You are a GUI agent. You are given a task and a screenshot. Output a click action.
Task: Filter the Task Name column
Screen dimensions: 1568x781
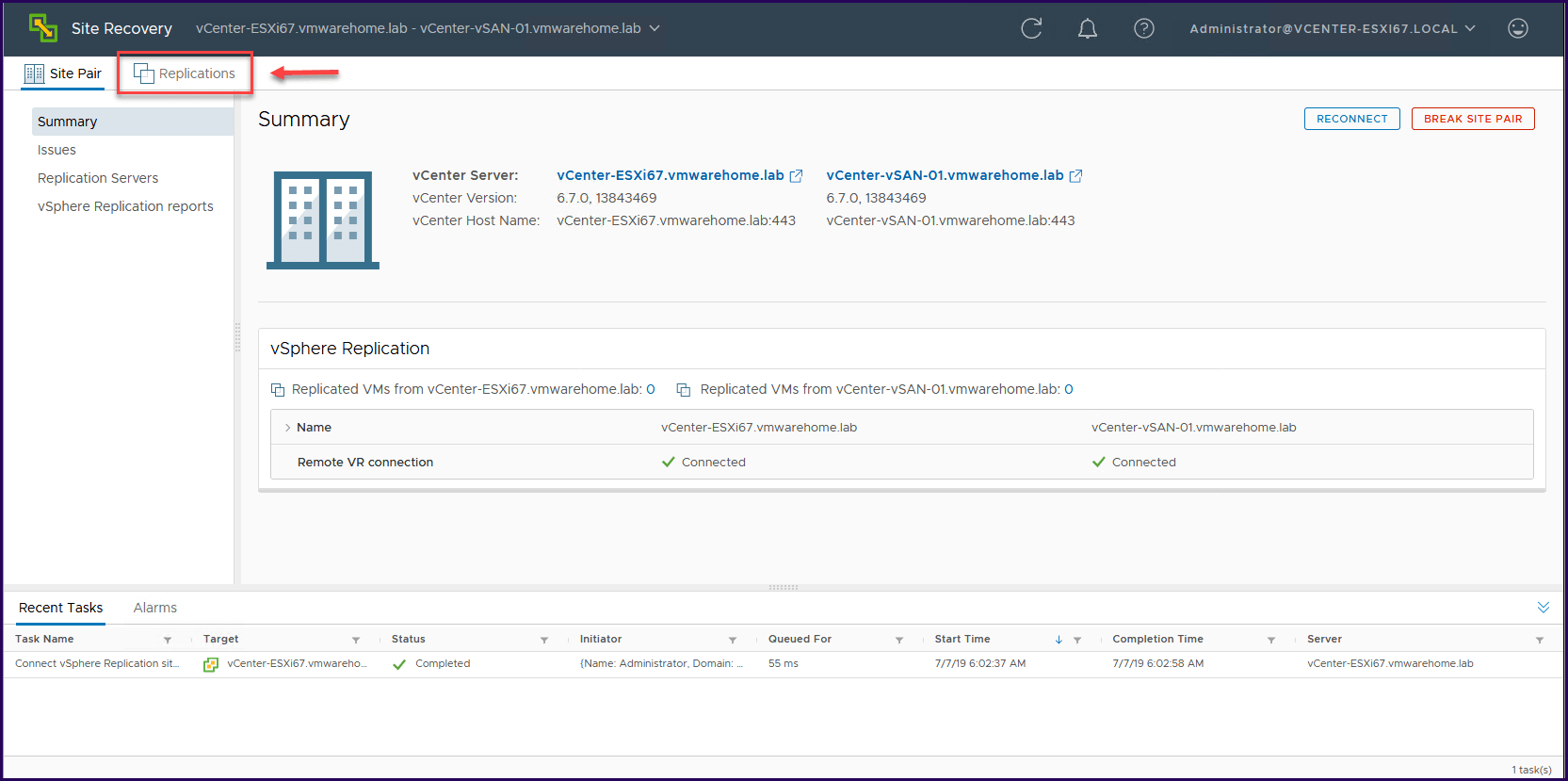point(168,640)
